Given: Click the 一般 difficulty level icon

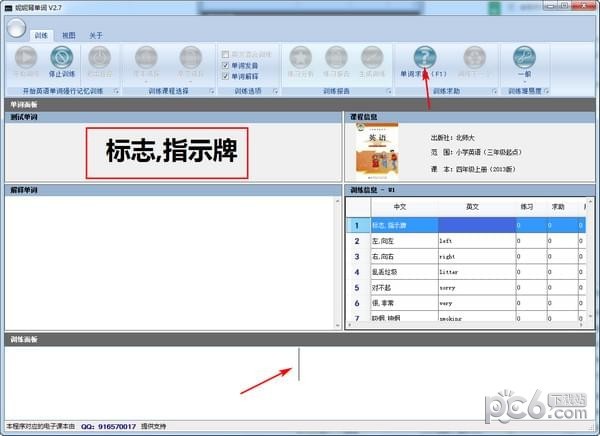Looking at the screenshot, I should 524,57.
